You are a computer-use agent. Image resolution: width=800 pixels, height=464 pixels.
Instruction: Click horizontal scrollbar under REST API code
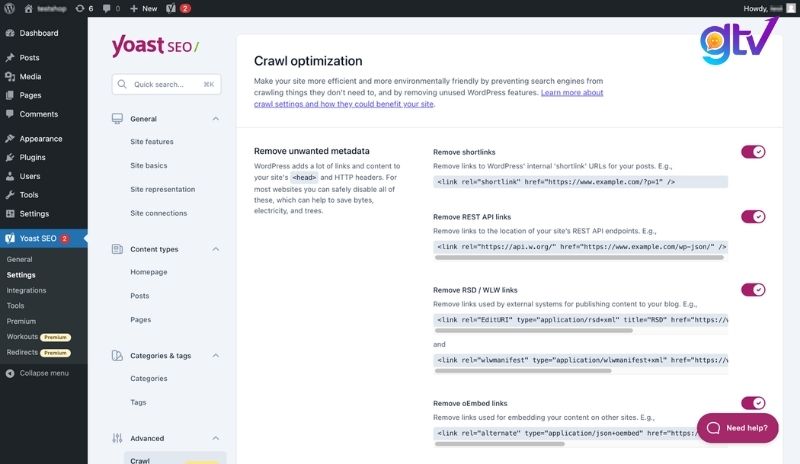coord(579,258)
